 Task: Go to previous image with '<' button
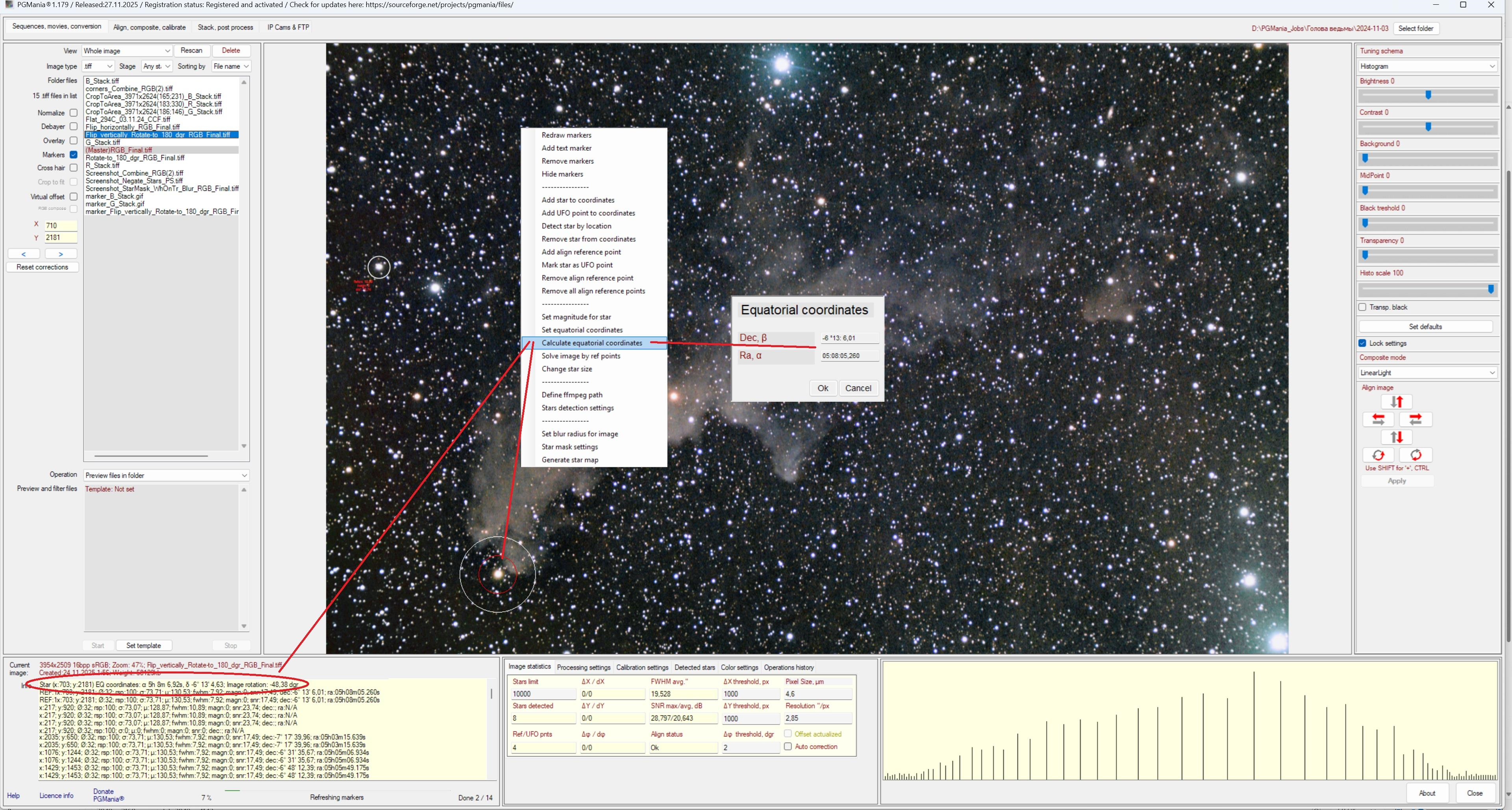click(24, 254)
